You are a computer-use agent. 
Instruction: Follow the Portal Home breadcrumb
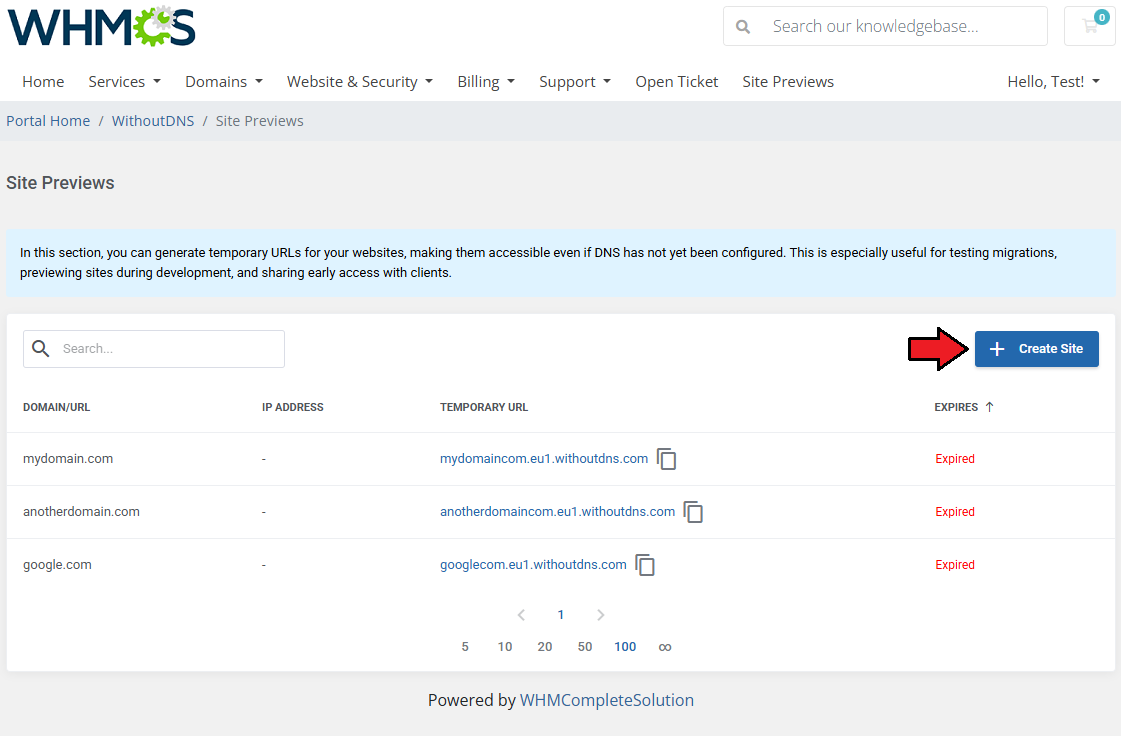tap(48, 121)
